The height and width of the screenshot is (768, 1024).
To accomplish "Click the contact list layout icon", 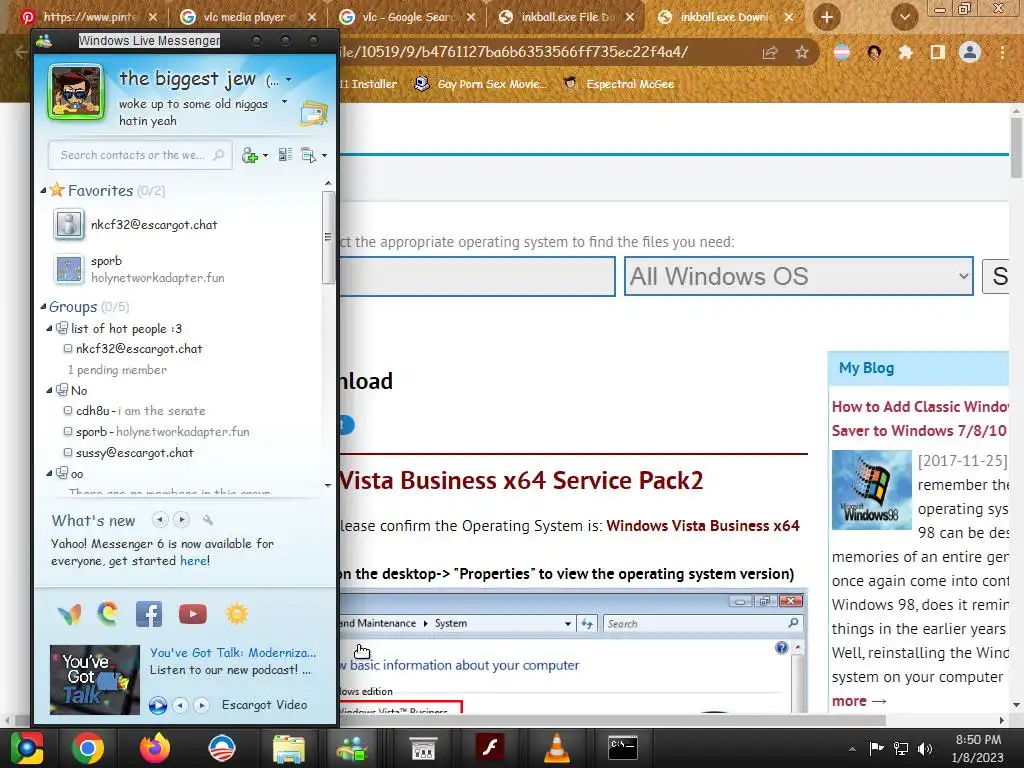I will coord(285,155).
